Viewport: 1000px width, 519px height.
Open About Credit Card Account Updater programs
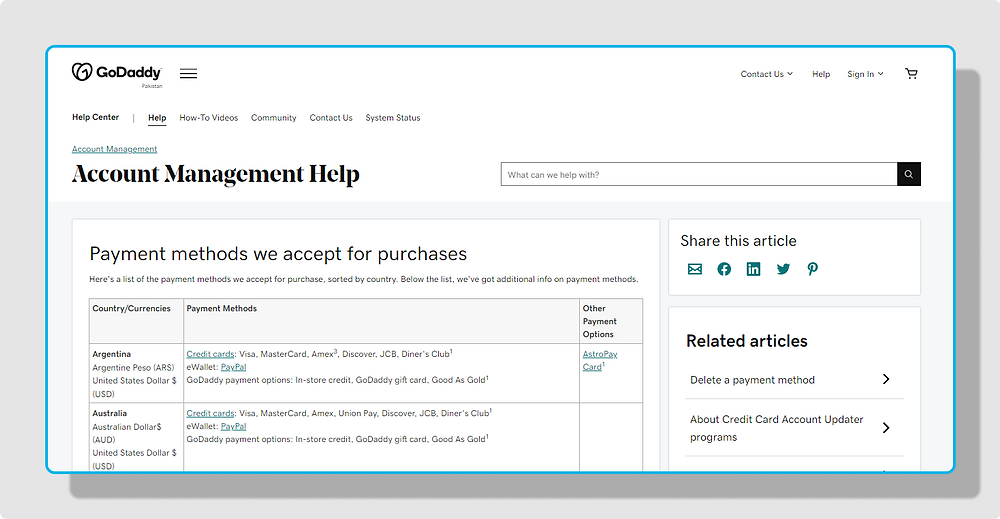pos(776,428)
